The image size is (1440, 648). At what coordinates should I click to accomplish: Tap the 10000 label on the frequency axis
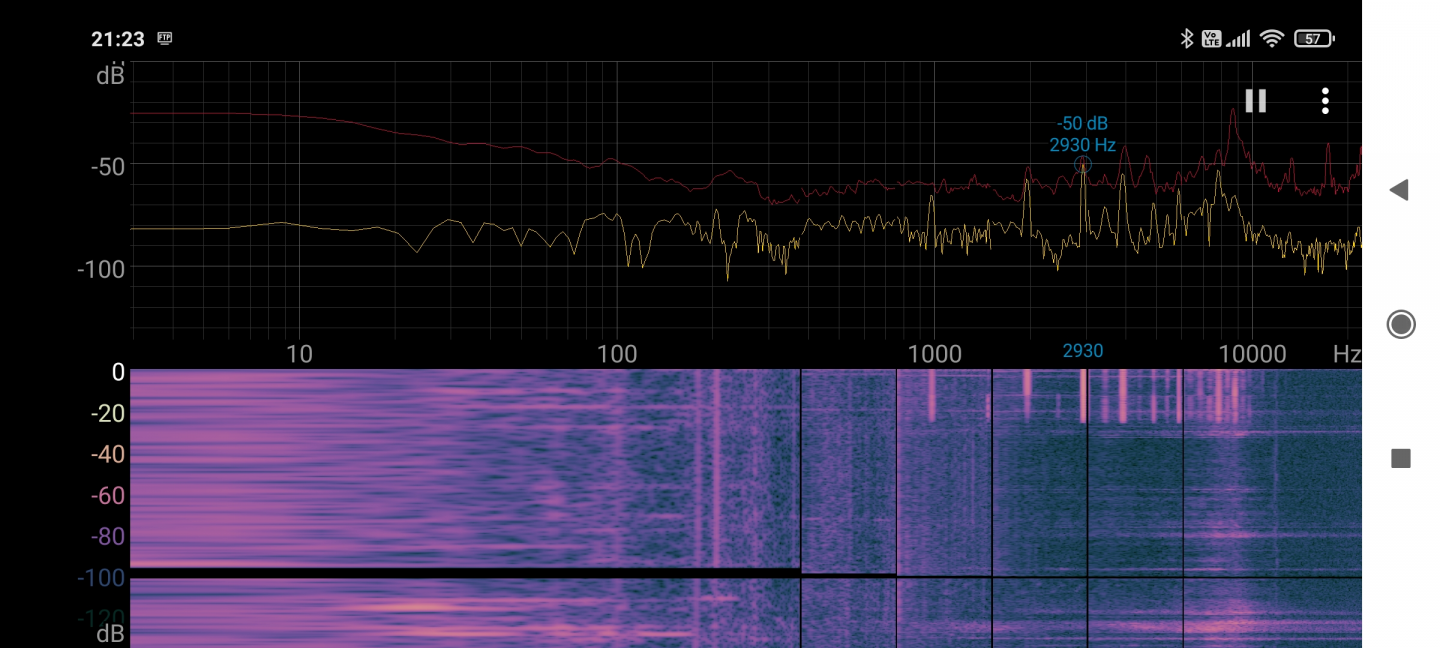1252,354
